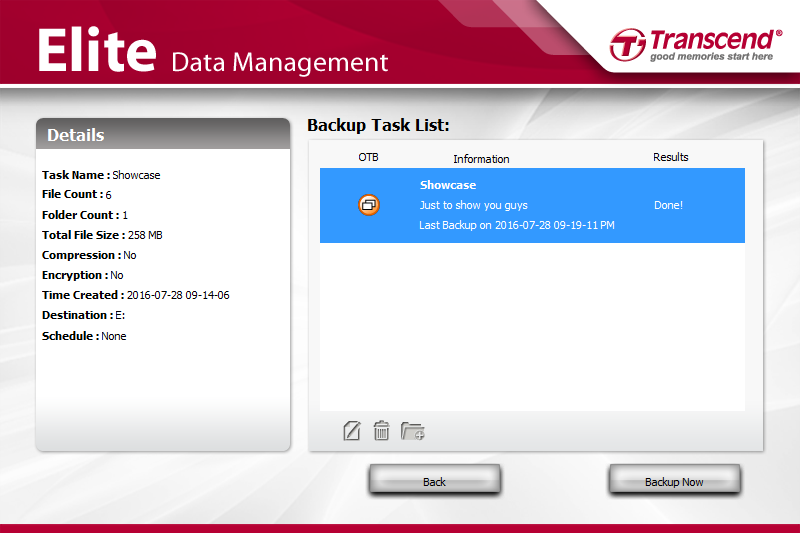Screen dimensions: 800x533
Task: Click the orange one-touch backup icon on Showcase
Action: (x=368, y=205)
